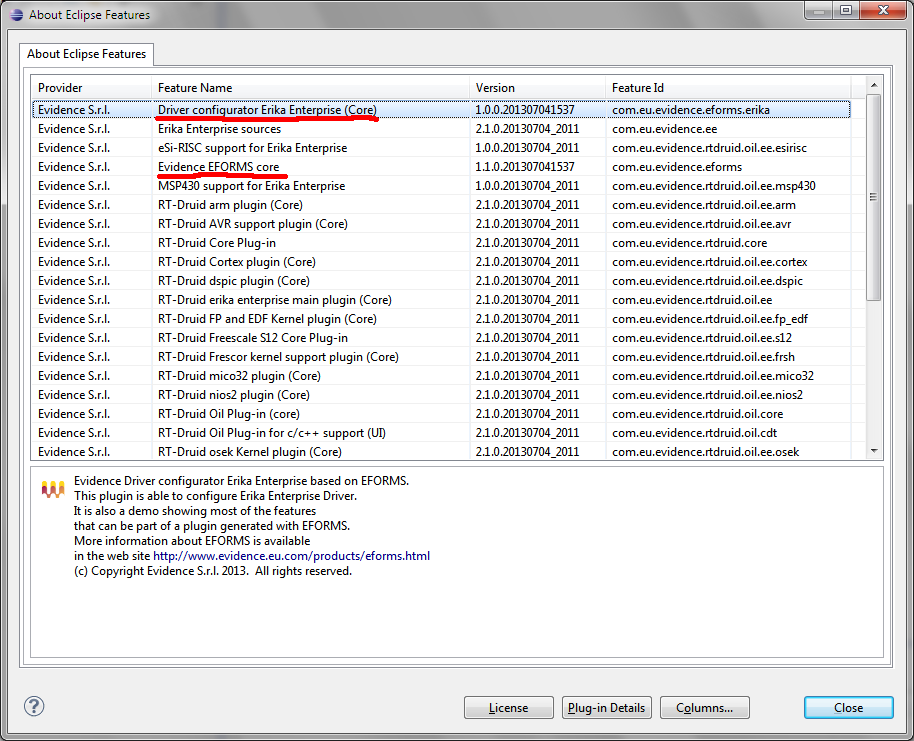Click the help question mark icon
The height and width of the screenshot is (741, 914).
coord(34,706)
